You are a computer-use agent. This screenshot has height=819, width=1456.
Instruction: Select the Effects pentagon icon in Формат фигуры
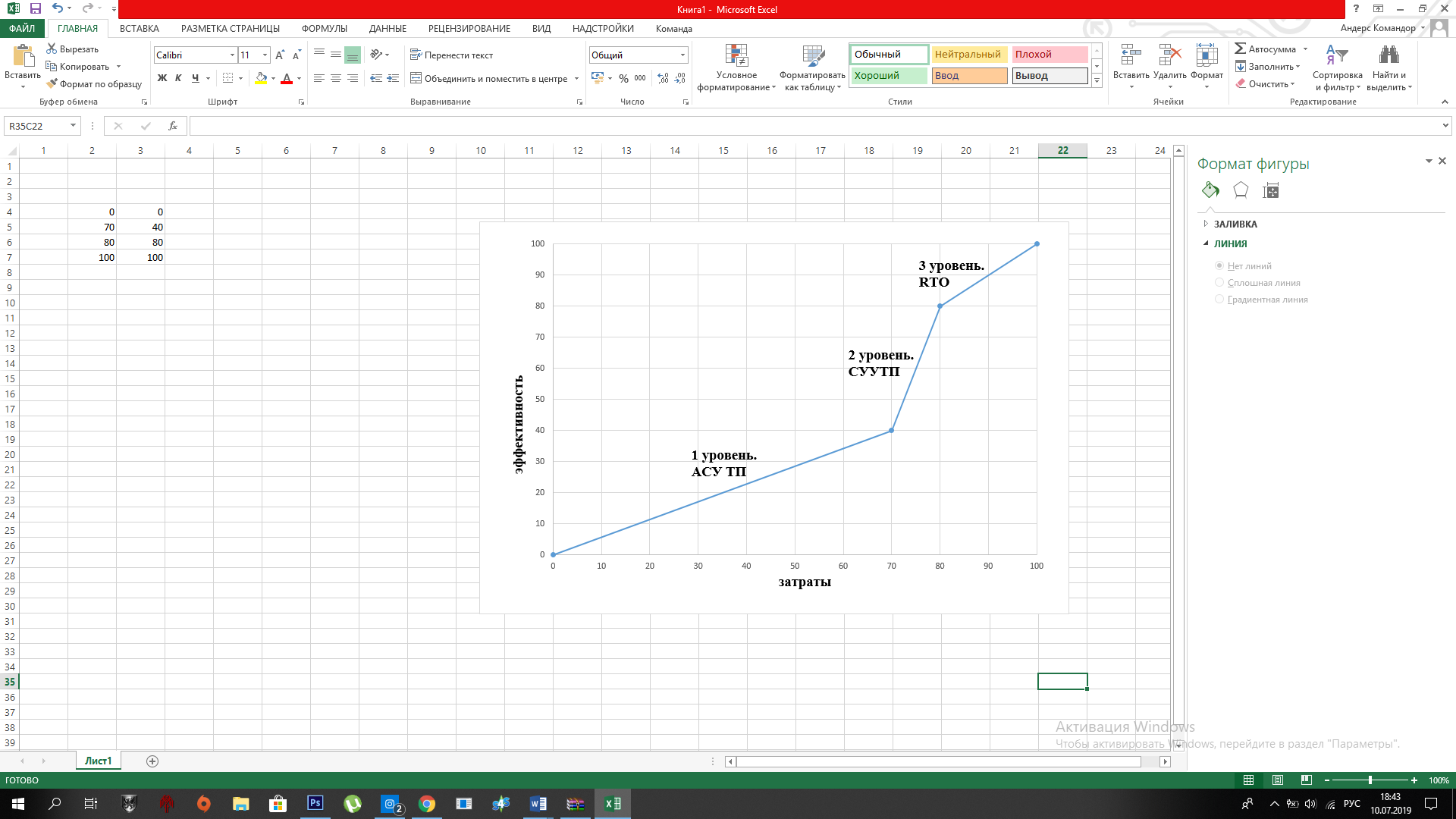pos(1241,190)
